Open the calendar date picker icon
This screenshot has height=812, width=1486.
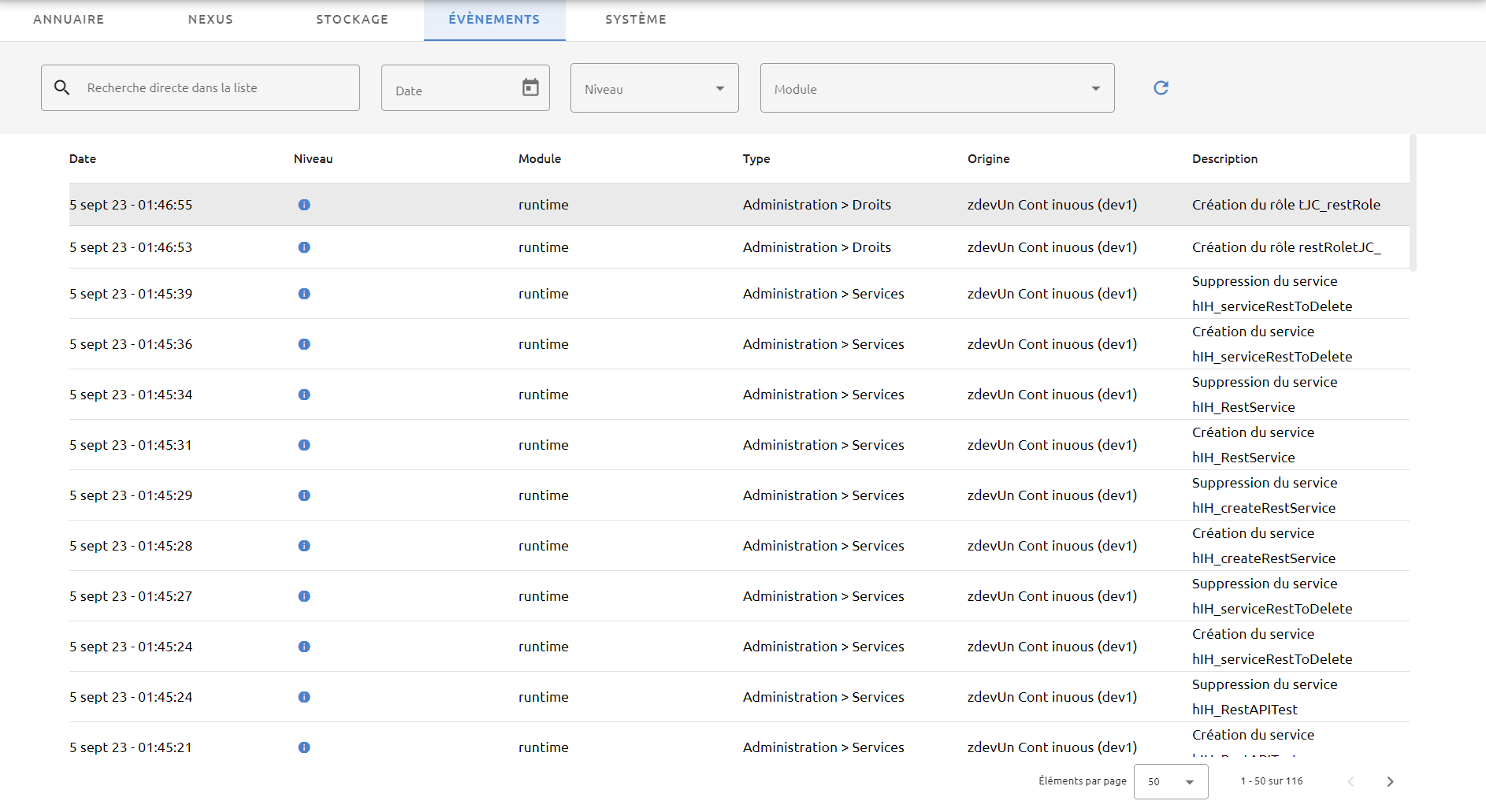[x=531, y=87]
